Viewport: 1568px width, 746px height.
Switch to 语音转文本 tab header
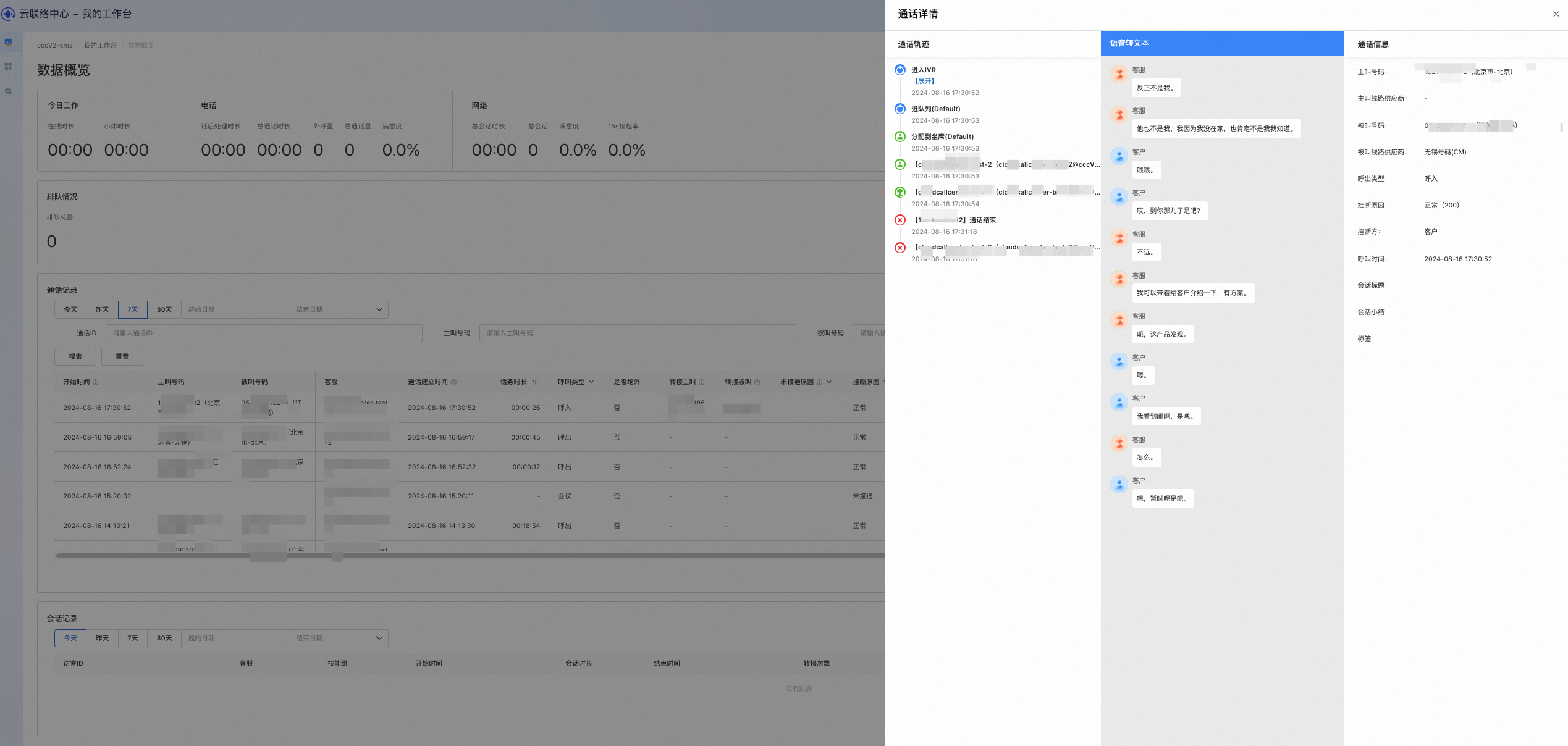point(1222,43)
